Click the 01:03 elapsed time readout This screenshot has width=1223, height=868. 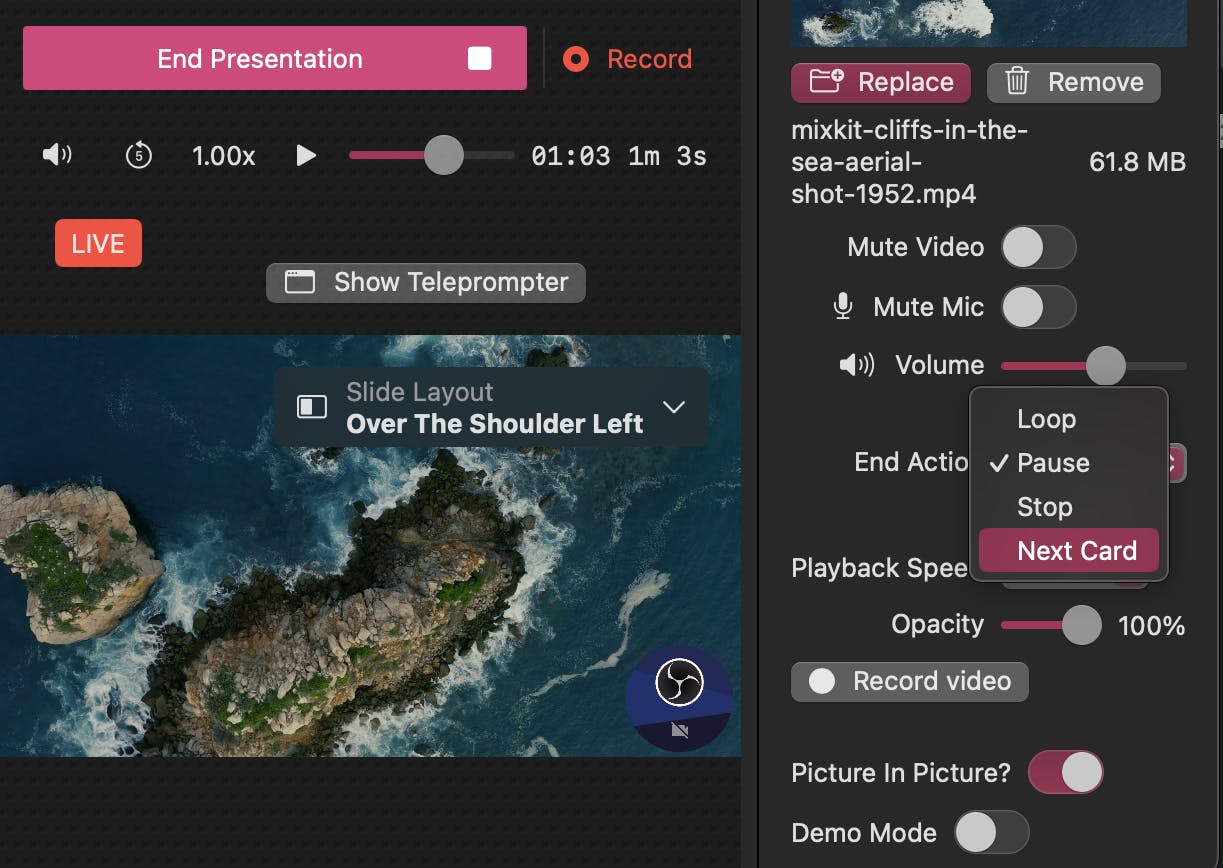point(570,156)
